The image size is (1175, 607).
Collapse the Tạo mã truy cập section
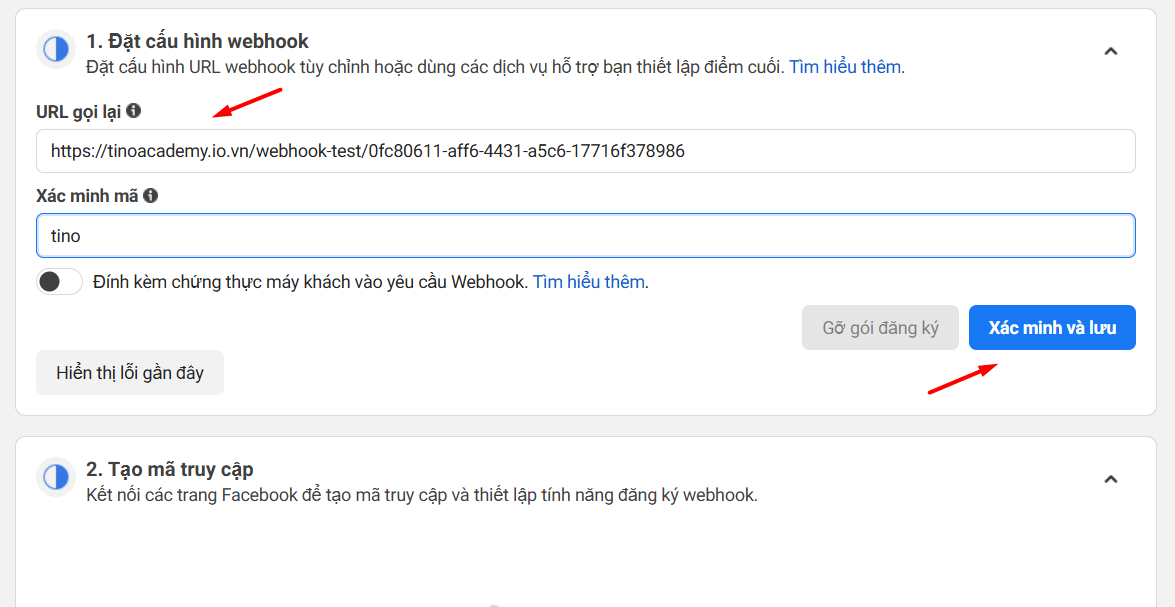point(1111,479)
